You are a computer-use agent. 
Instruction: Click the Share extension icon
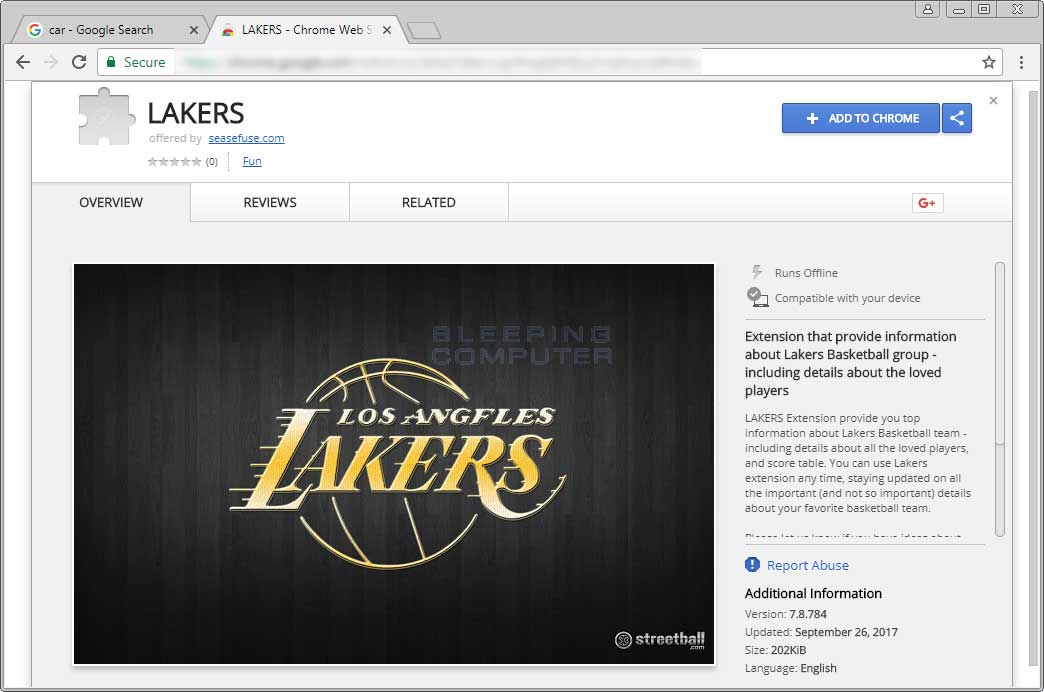click(957, 118)
